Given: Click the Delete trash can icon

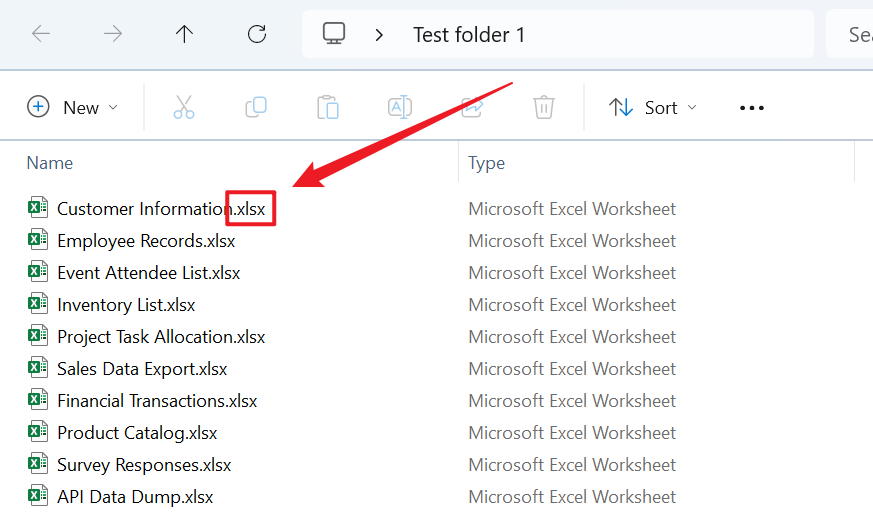Looking at the screenshot, I should coord(543,107).
